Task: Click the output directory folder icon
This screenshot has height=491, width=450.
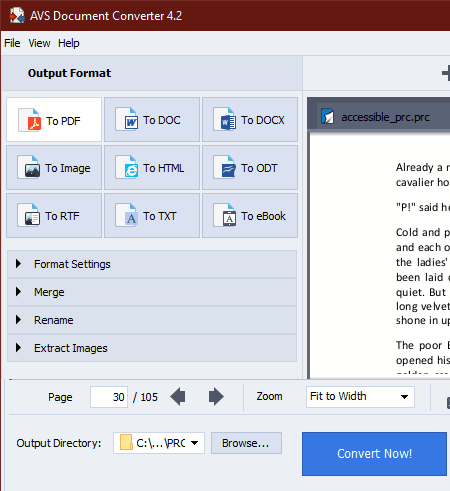Action: [126, 442]
